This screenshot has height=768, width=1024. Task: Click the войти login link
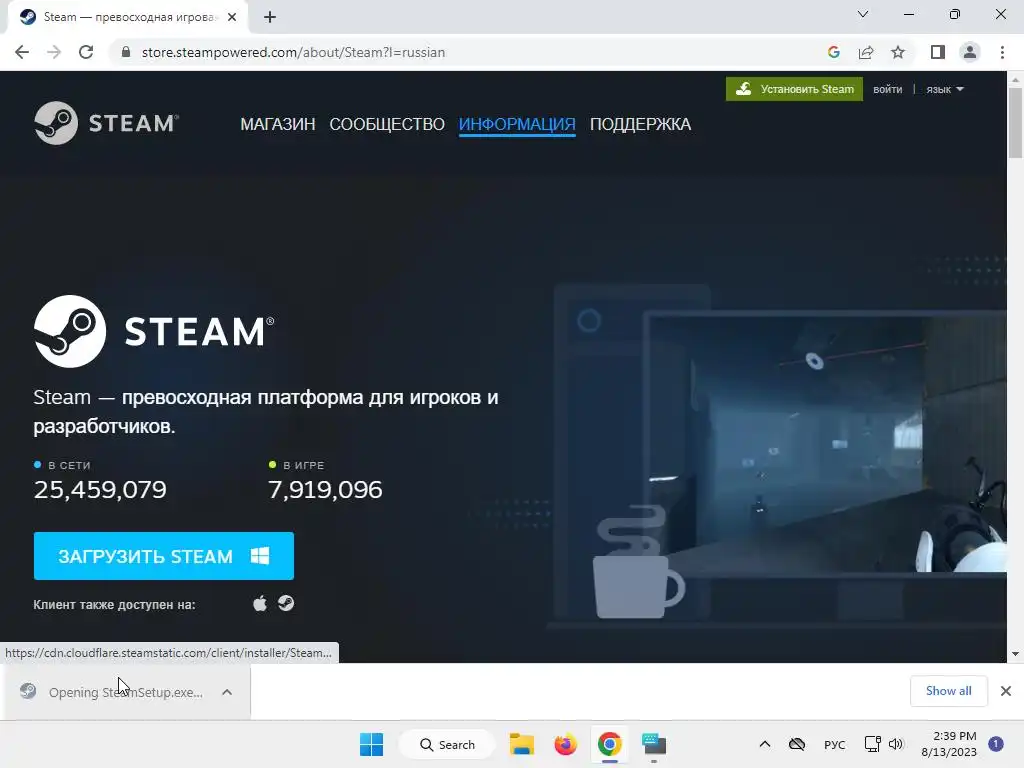coord(888,89)
